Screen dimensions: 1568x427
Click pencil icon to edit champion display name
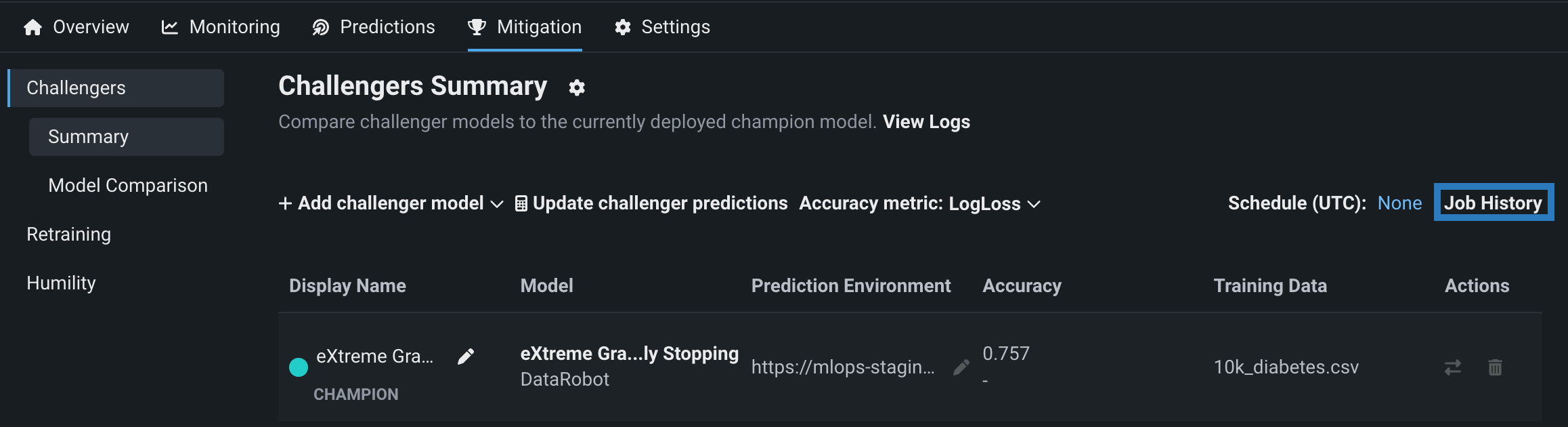pos(466,357)
